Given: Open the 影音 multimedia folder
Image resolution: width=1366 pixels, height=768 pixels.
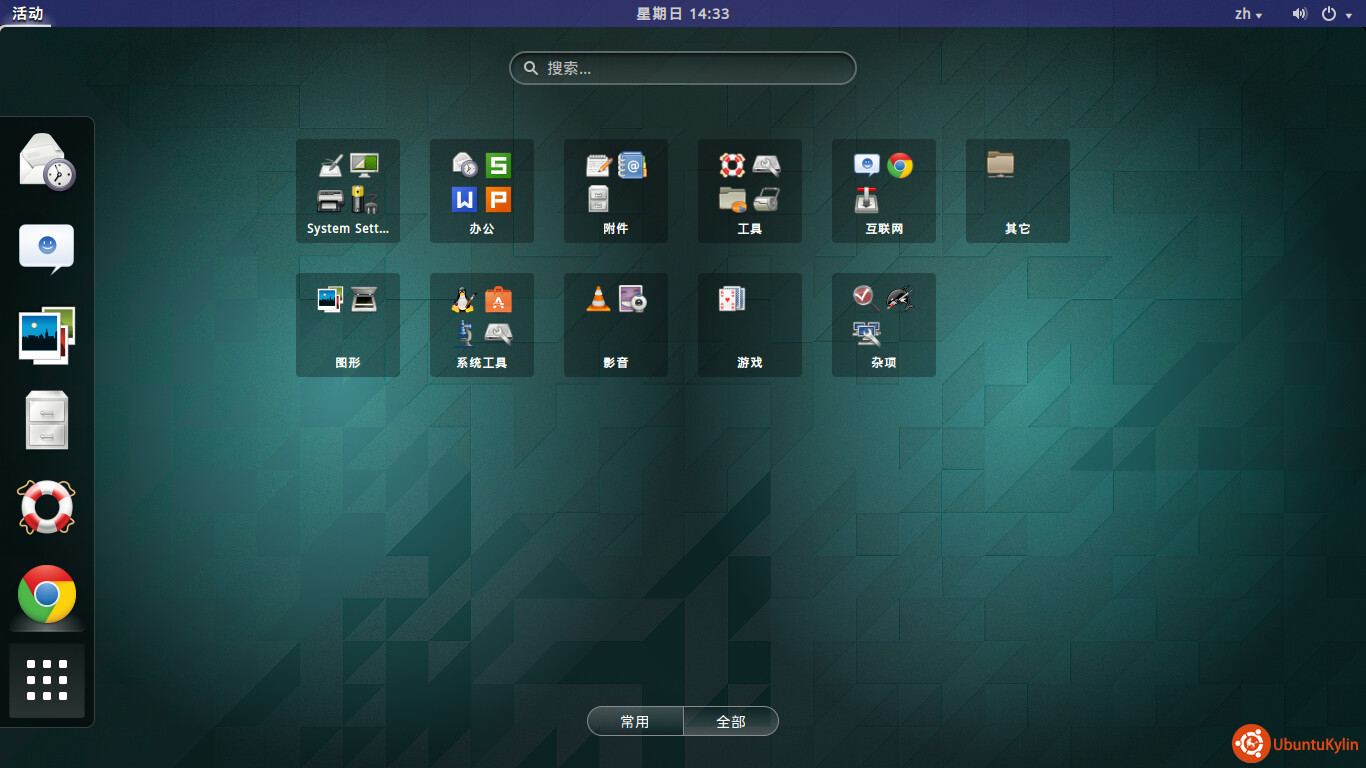Looking at the screenshot, I should pos(616,325).
